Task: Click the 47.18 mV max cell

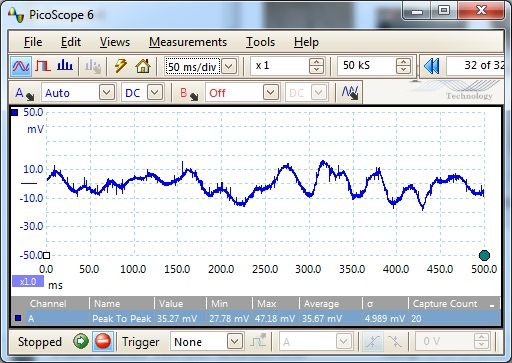Action: click(x=275, y=319)
